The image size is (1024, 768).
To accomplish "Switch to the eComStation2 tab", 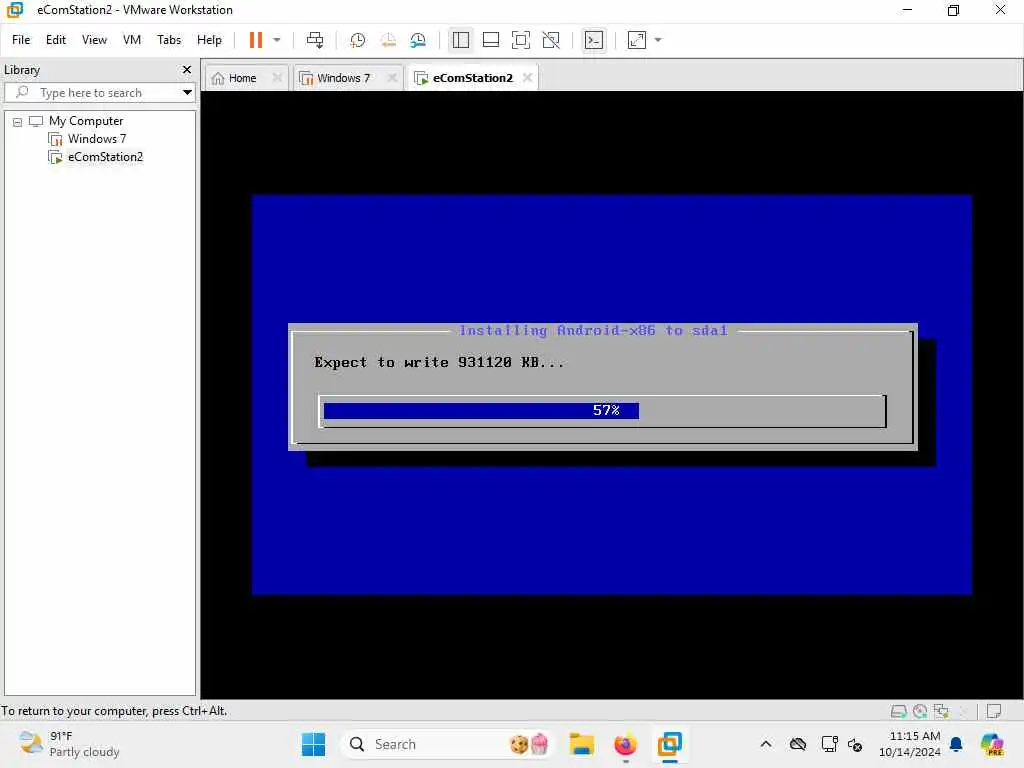I will point(466,78).
